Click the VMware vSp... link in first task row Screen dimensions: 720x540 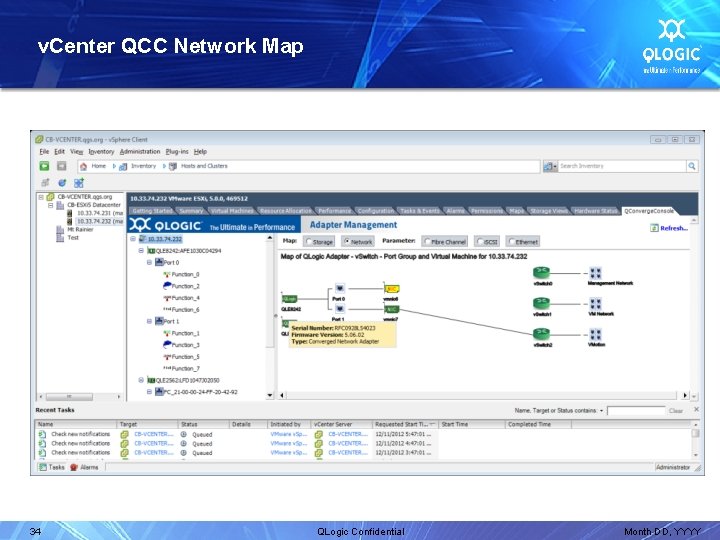[289, 434]
